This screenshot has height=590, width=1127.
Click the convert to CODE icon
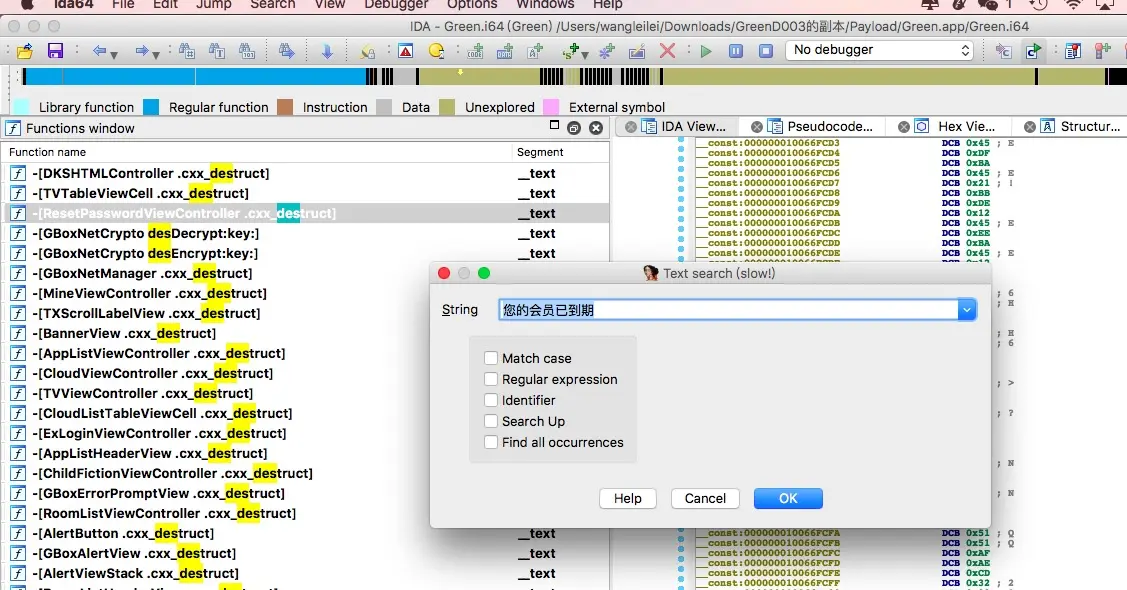click(x=475, y=51)
